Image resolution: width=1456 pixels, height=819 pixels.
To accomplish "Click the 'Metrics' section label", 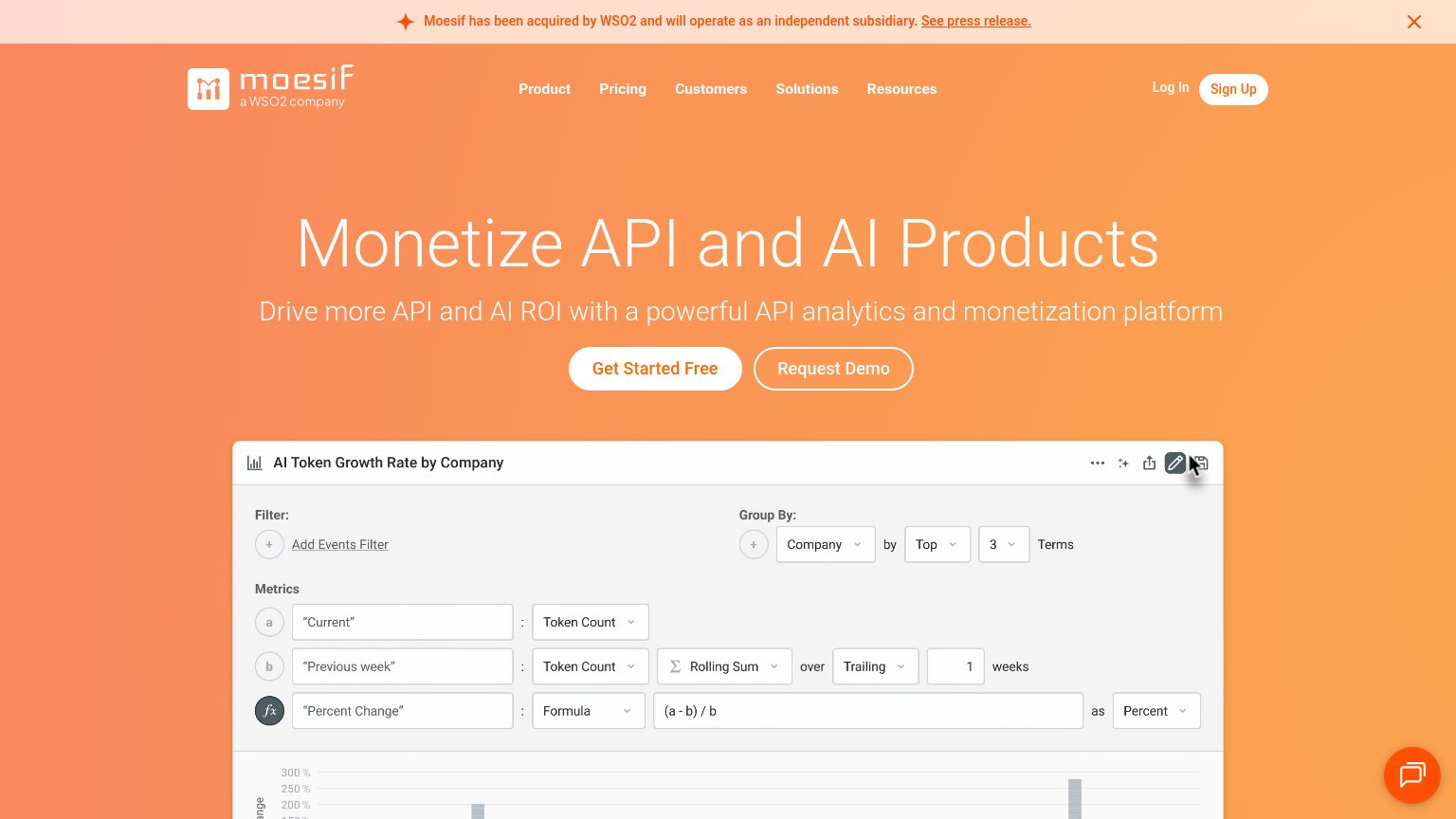I will click(x=277, y=589).
